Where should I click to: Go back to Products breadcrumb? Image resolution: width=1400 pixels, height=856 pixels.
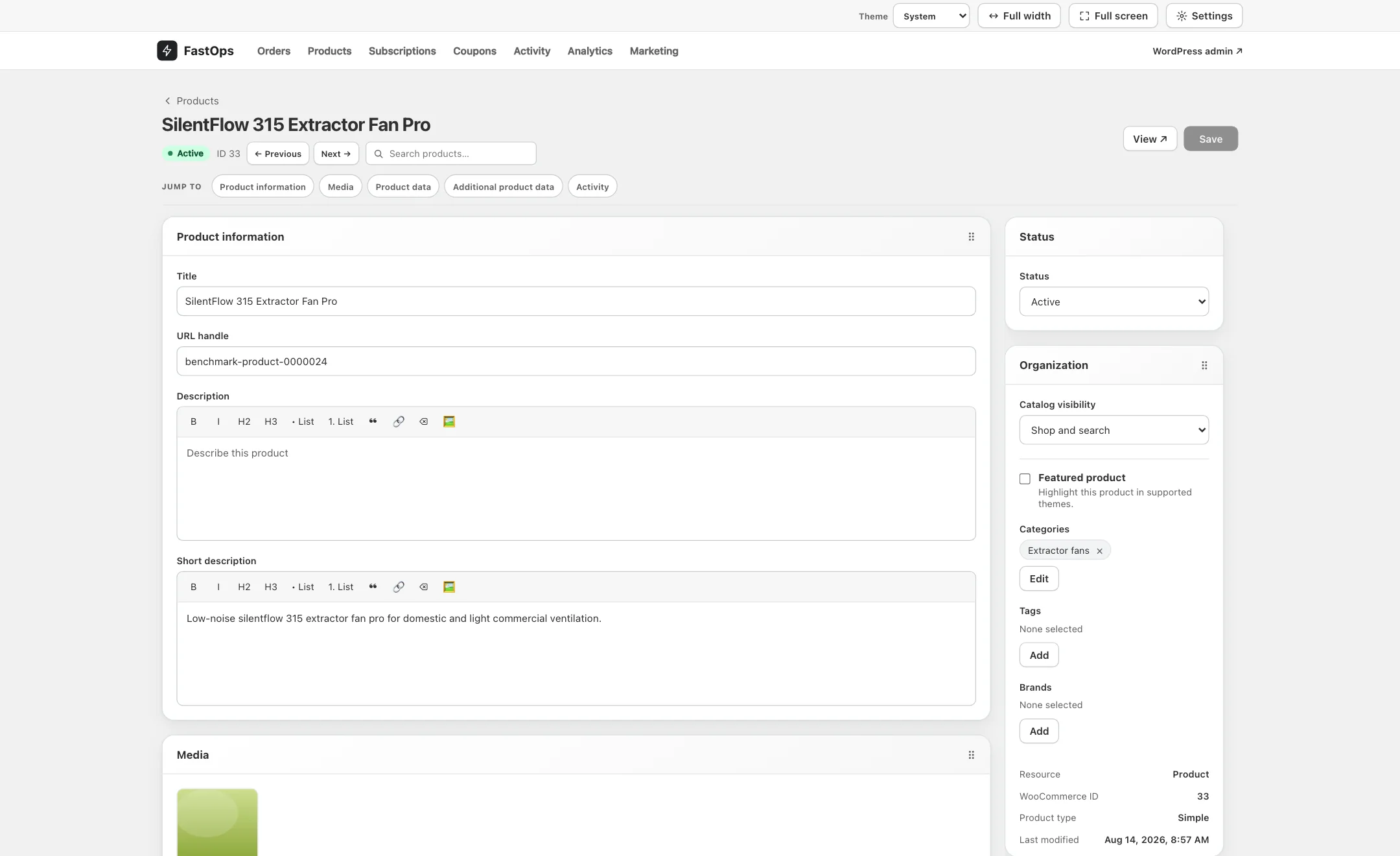(x=191, y=101)
